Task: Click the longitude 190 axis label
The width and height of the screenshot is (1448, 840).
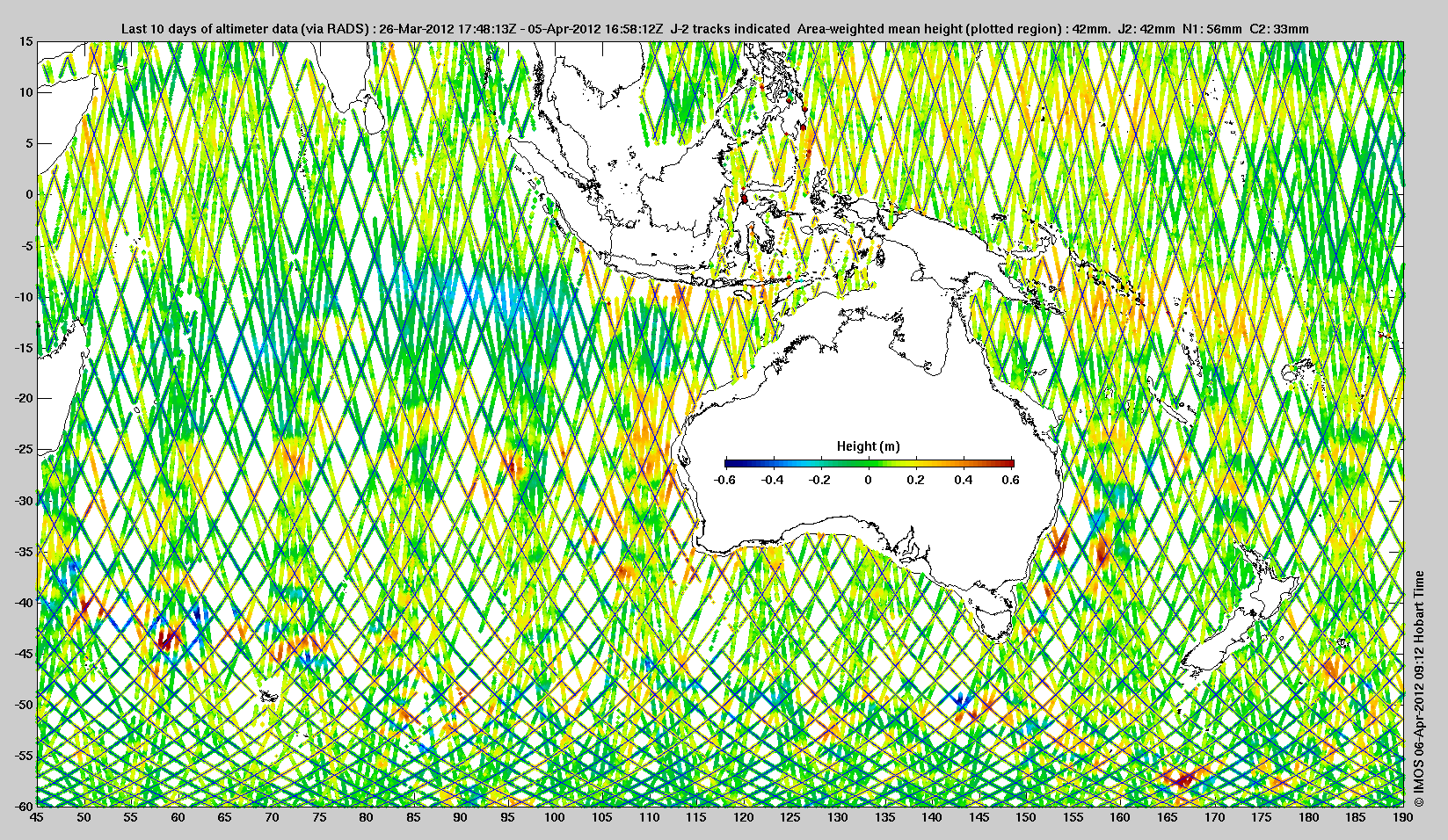Action: tap(1403, 817)
